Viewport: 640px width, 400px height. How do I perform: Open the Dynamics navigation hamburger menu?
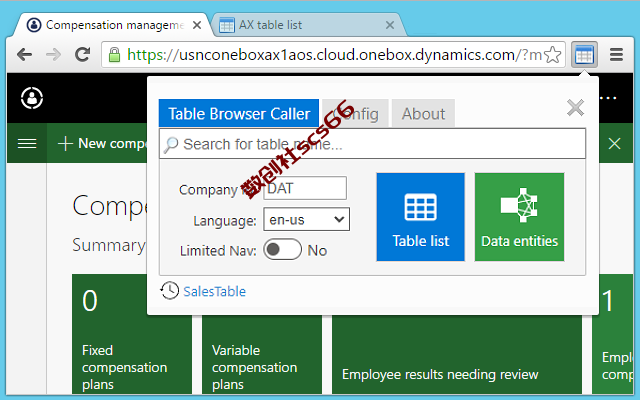point(27,143)
